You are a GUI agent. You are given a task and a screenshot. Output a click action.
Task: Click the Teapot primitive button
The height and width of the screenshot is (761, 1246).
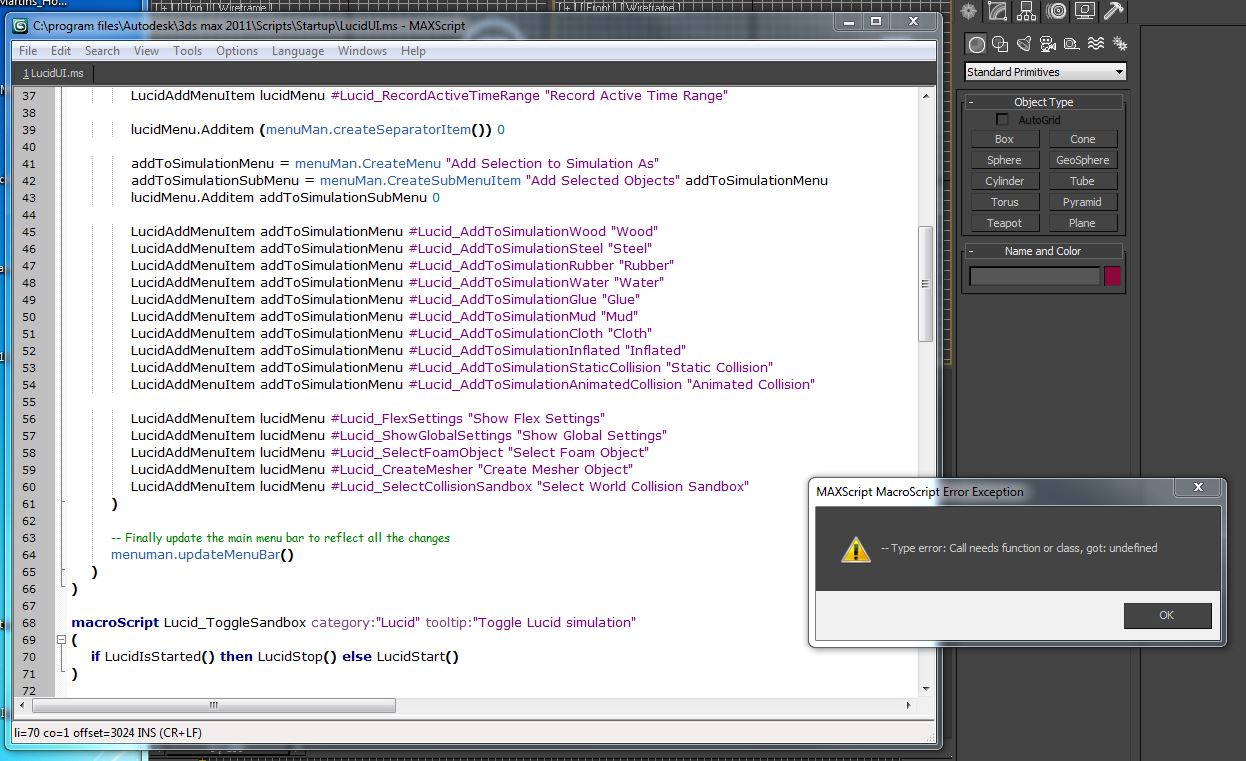[x=1004, y=223]
